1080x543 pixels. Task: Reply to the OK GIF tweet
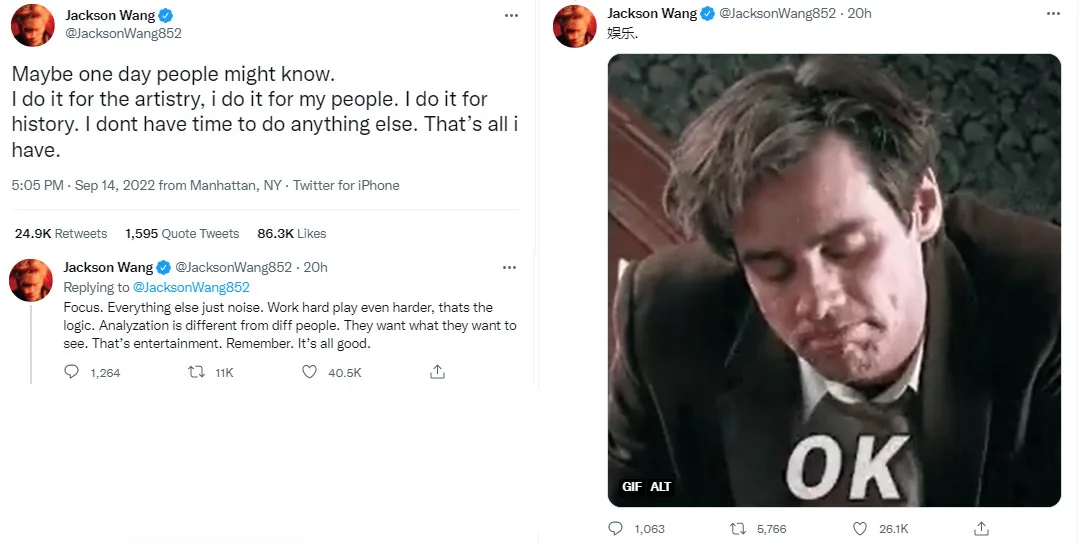click(615, 528)
